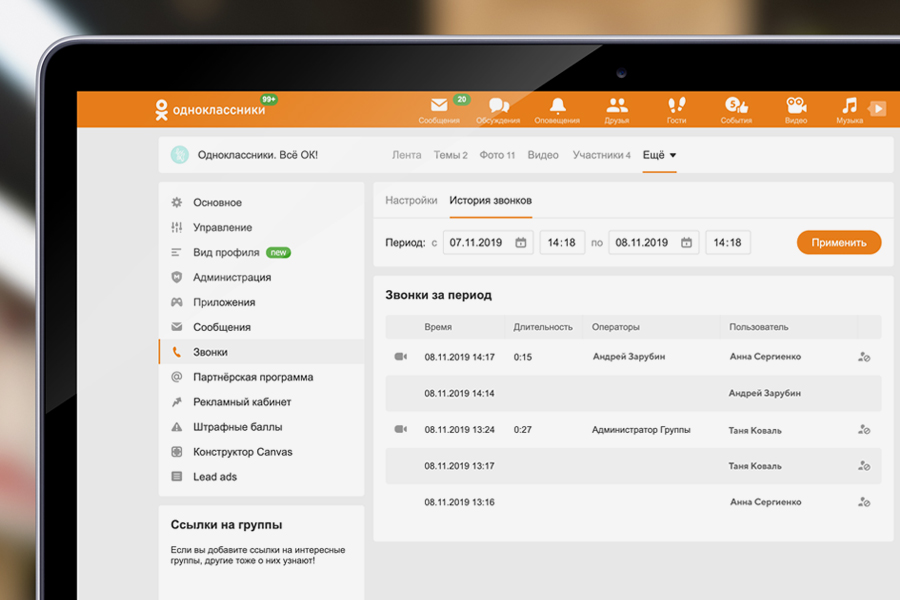900x600 pixels.
Task: Open Сообщения in the sidebar menu
Action: click(x=261, y=327)
